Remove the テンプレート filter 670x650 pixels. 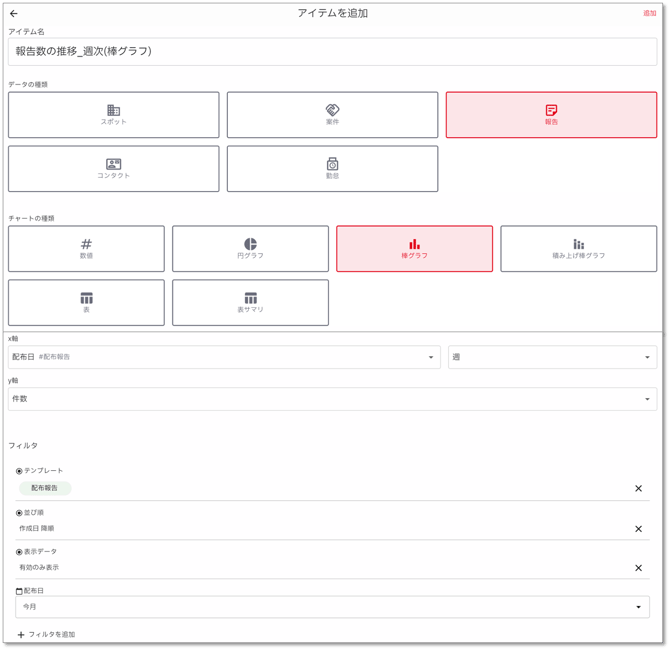pyautogui.click(x=638, y=488)
